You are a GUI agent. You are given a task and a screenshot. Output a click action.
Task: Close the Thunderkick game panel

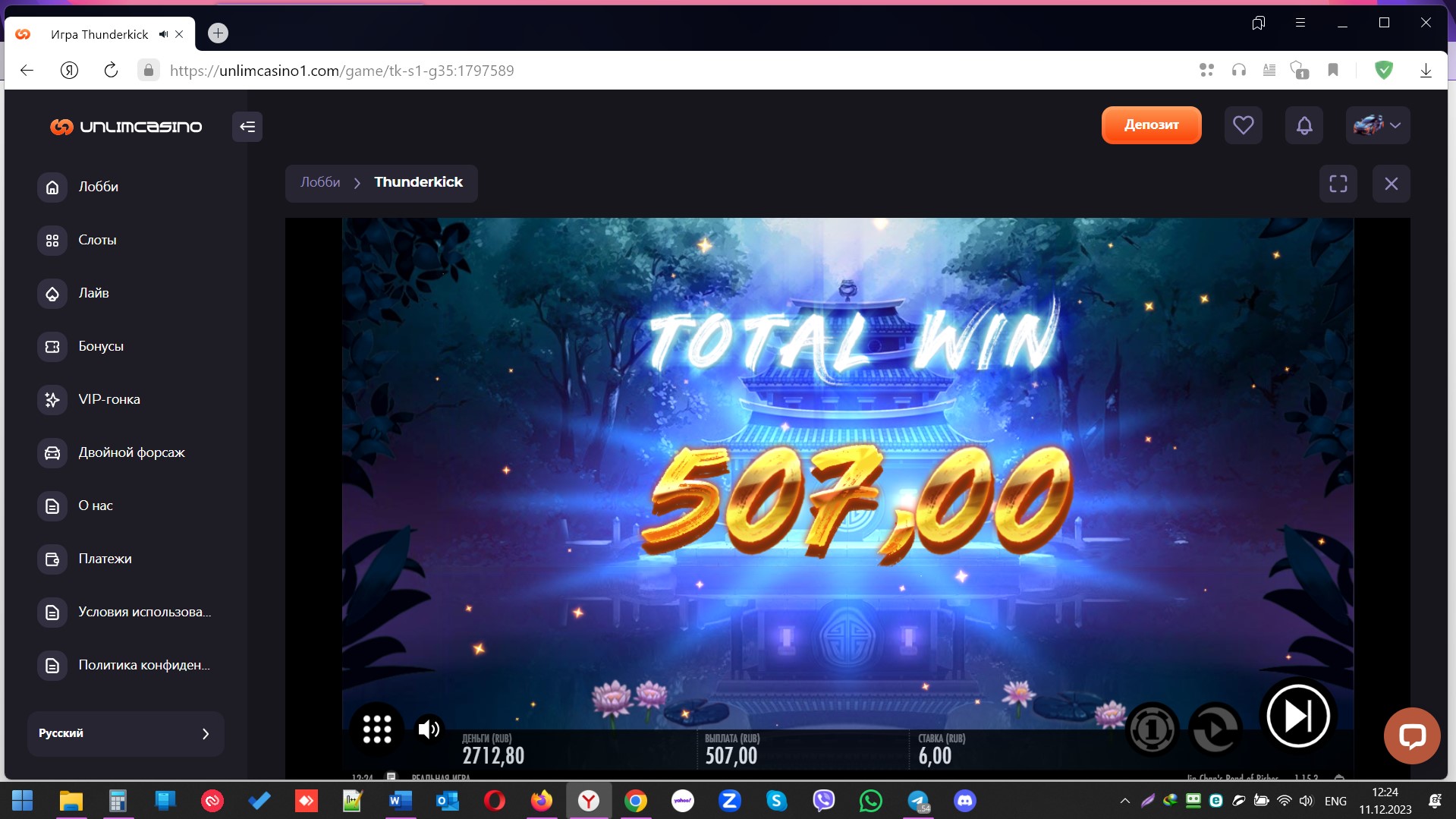coord(1392,184)
